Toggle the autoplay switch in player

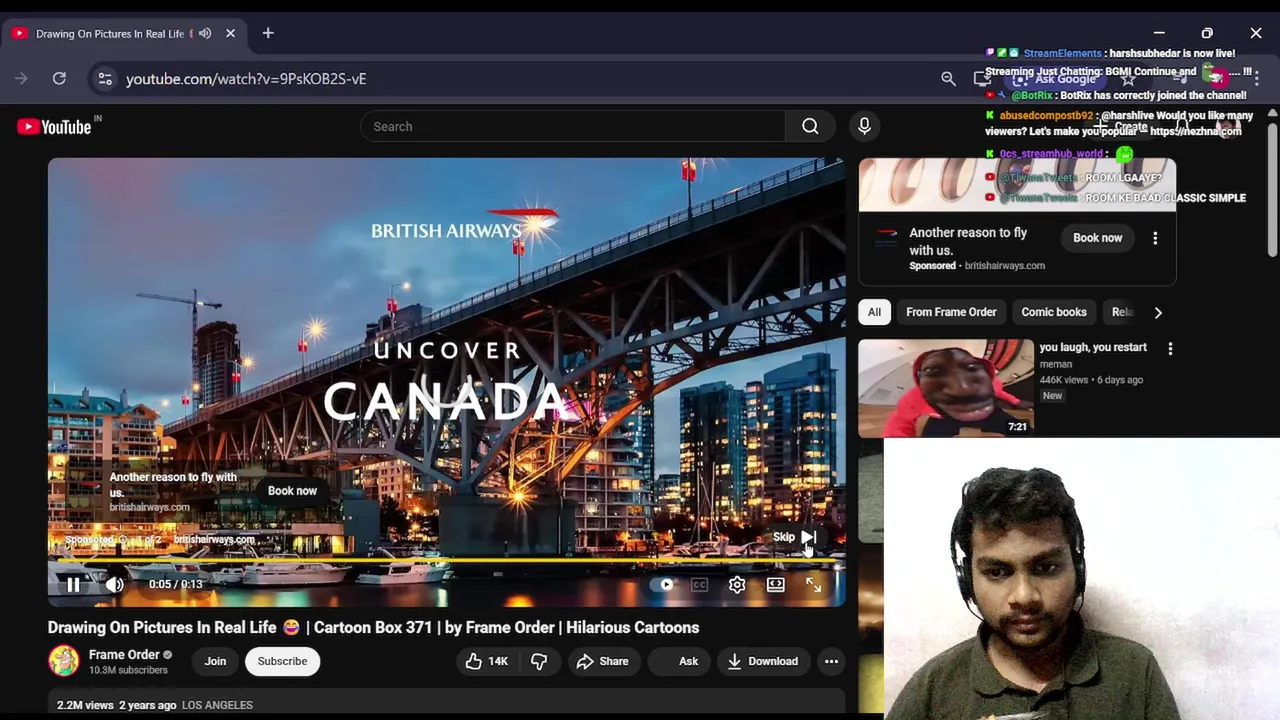coord(663,585)
